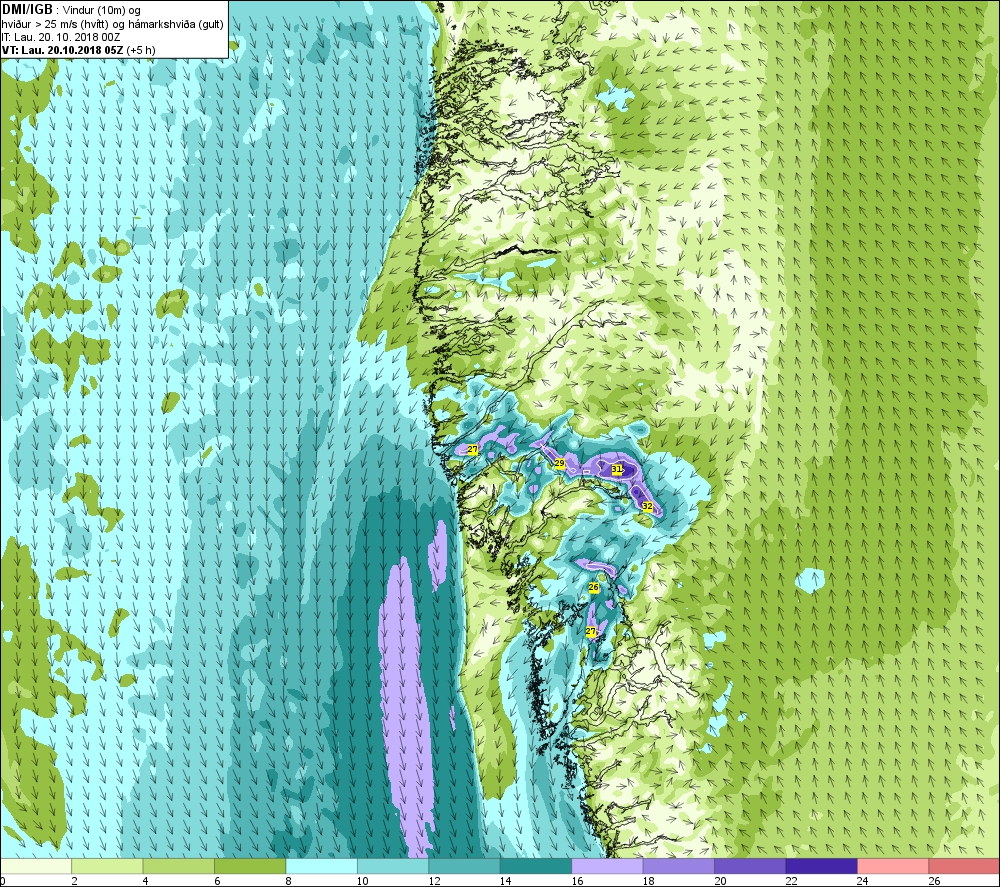The width and height of the screenshot is (1000, 887).
Task: Pick the pale cream 0–2 legend swatch
Action: click(36, 866)
